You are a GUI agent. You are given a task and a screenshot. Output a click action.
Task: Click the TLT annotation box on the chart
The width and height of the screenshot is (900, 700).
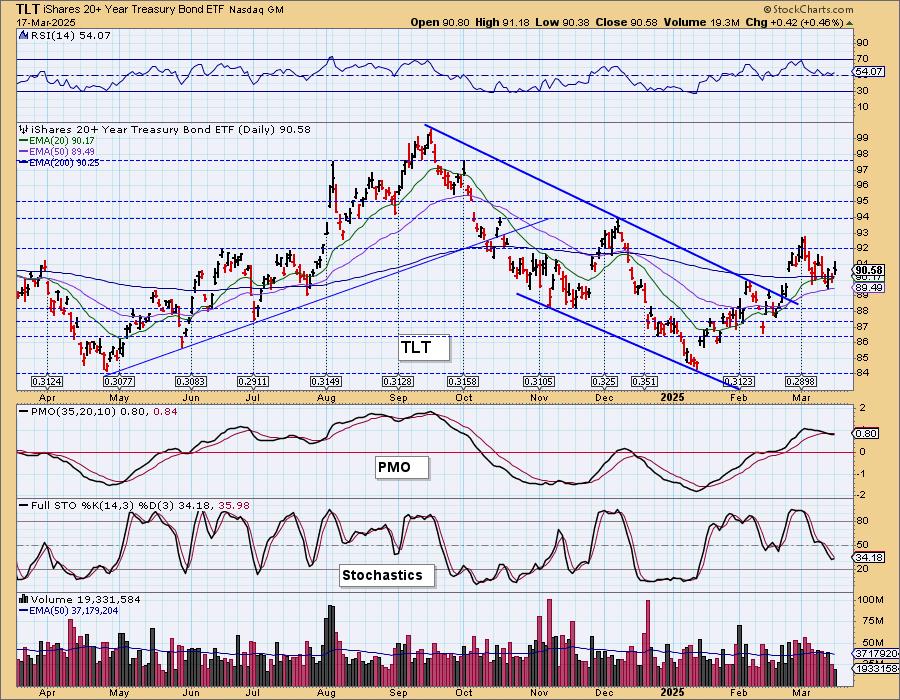424,348
